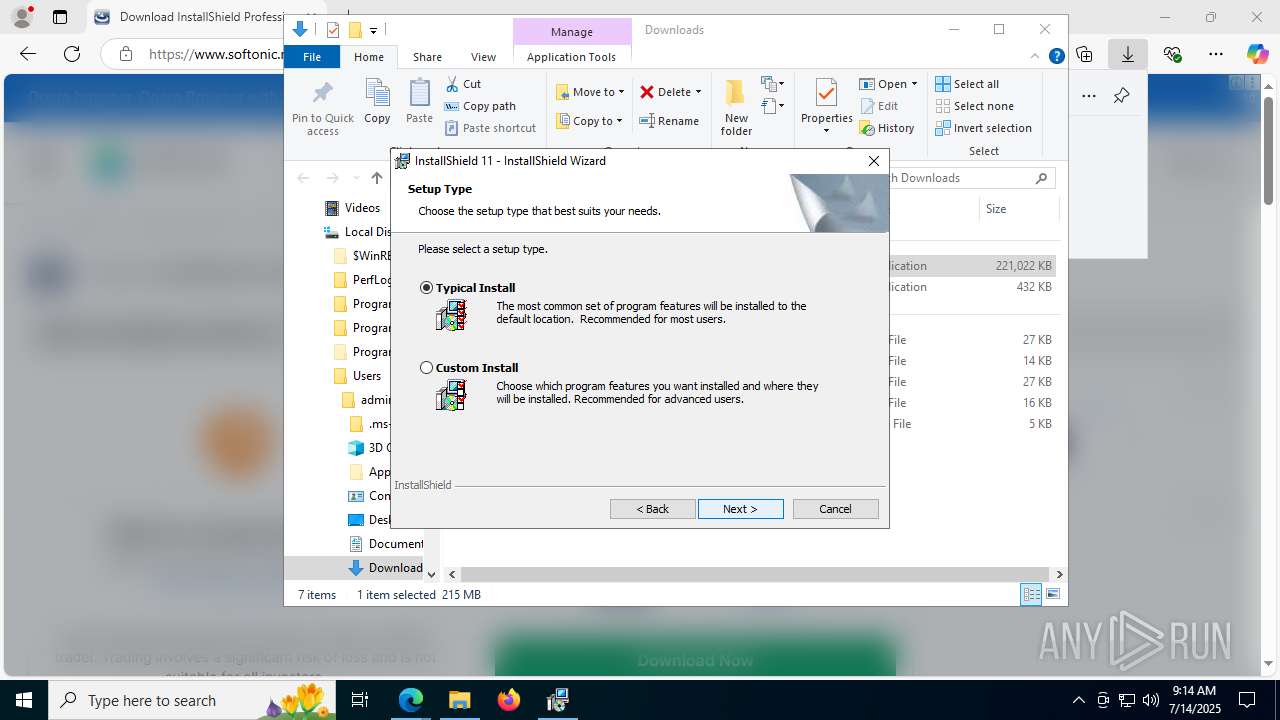Click Copy icon in Explorer ribbon
The image size is (1280, 720).
coord(377,101)
